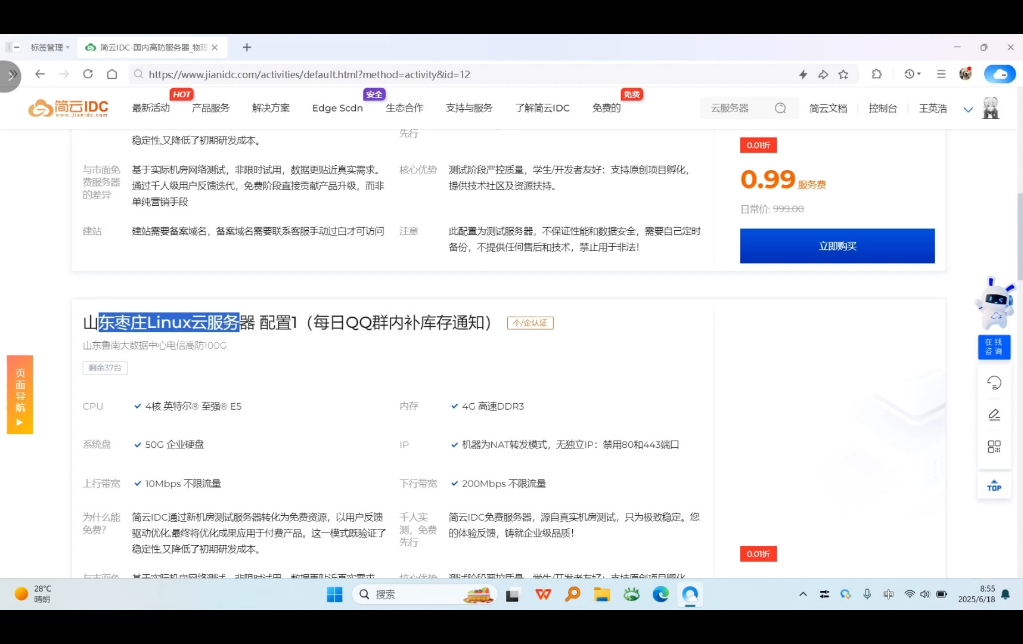Click the headset support icon in side toolbar
This screenshot has height=644, width=1023.
coord(994,383)
